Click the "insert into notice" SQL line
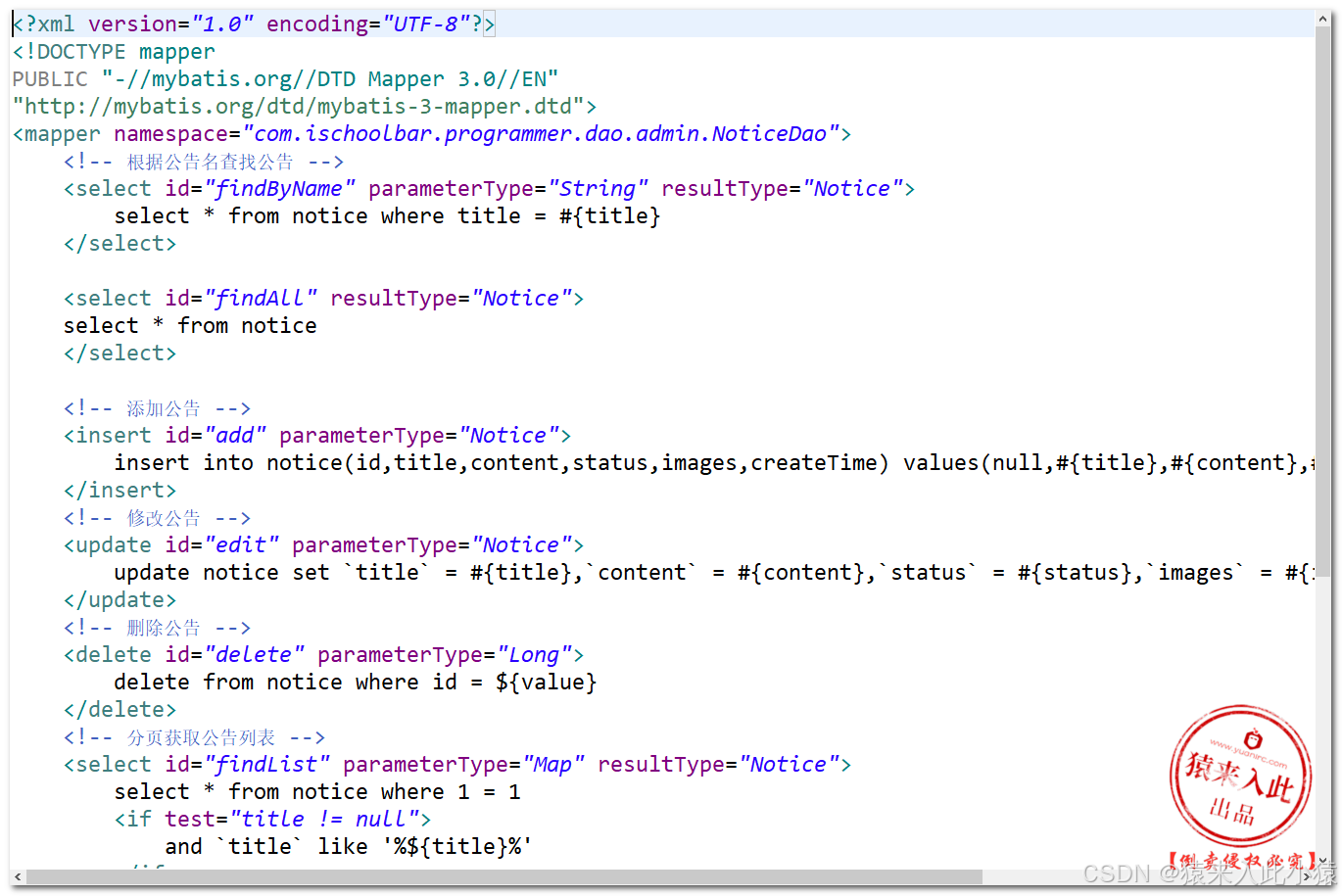 click(x=713, y=462)
